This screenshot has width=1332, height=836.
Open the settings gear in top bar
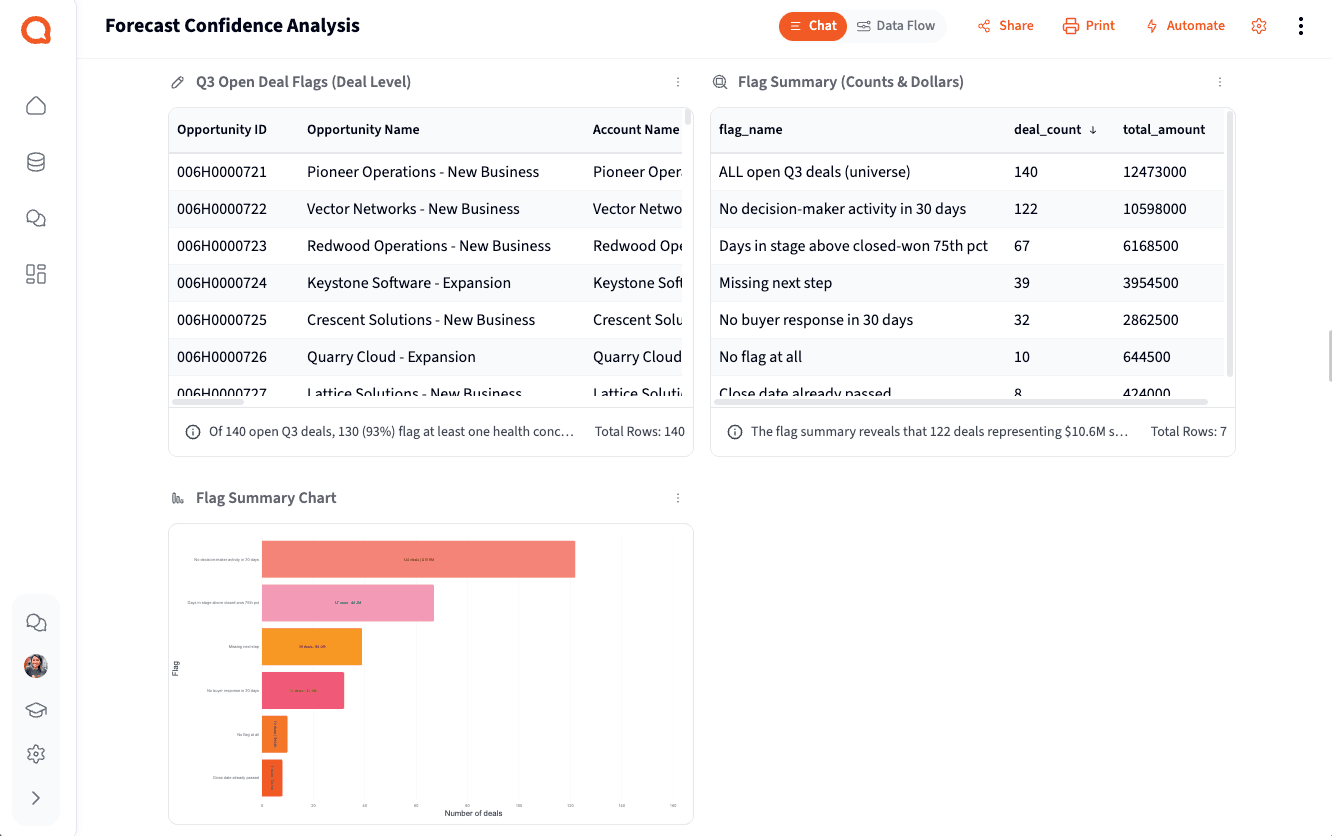(x=1259, y=26)
